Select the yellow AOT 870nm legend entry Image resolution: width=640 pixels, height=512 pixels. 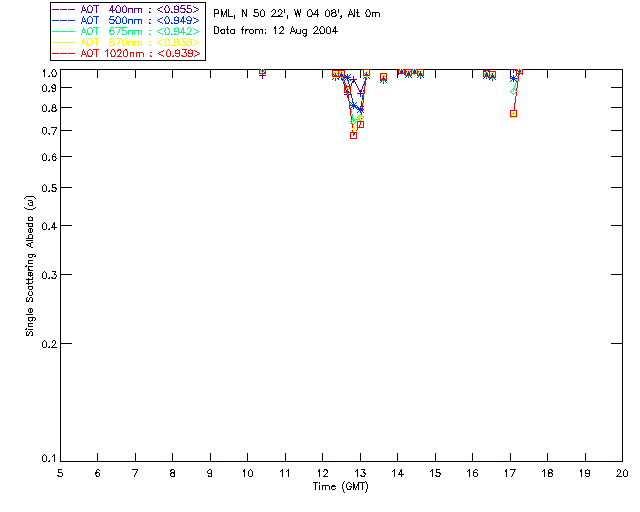pyautogui.click(x=126, y=42)
